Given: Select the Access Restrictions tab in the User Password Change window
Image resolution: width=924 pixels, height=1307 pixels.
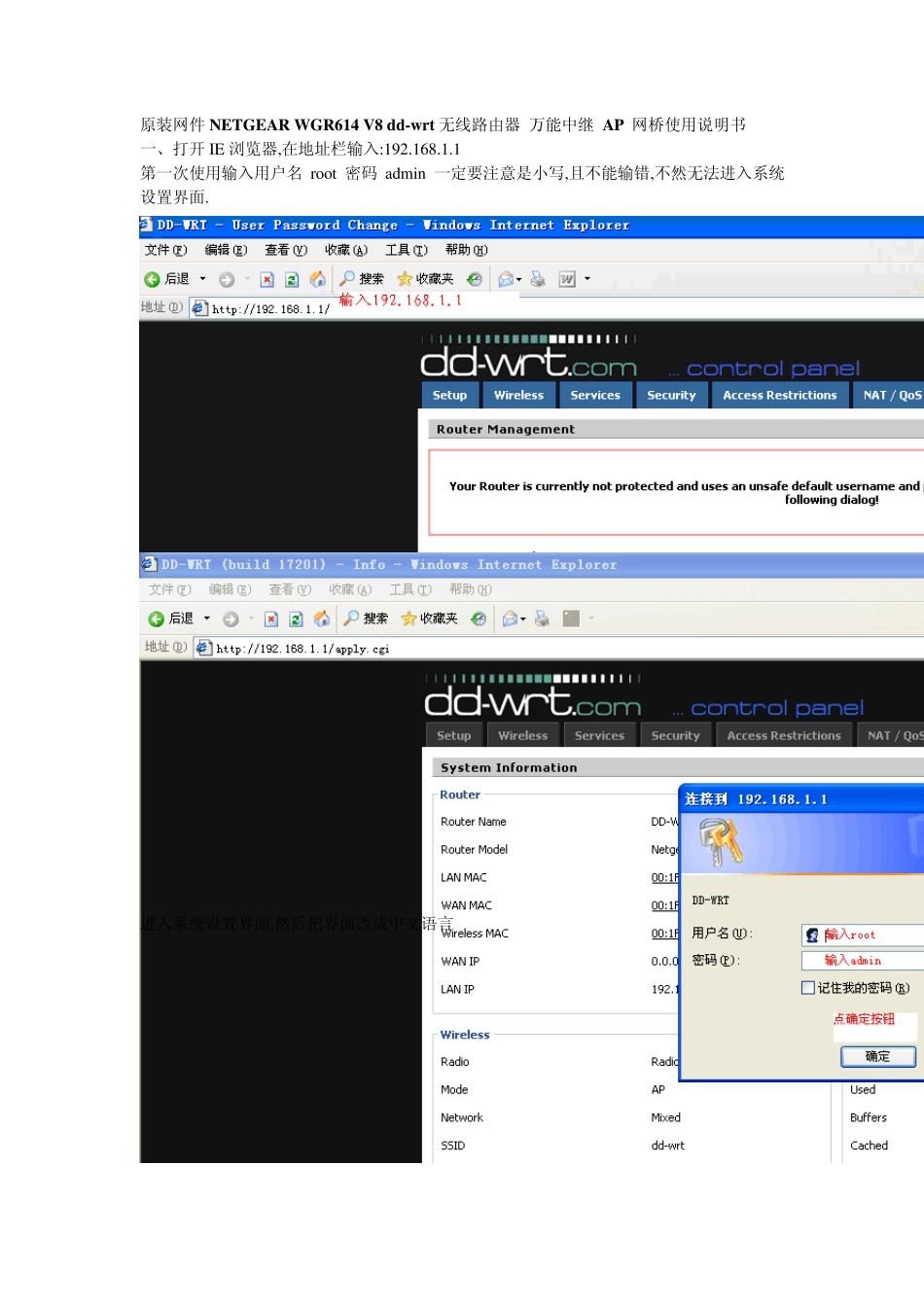Looking at the screenshot, I should click(779, 395).
